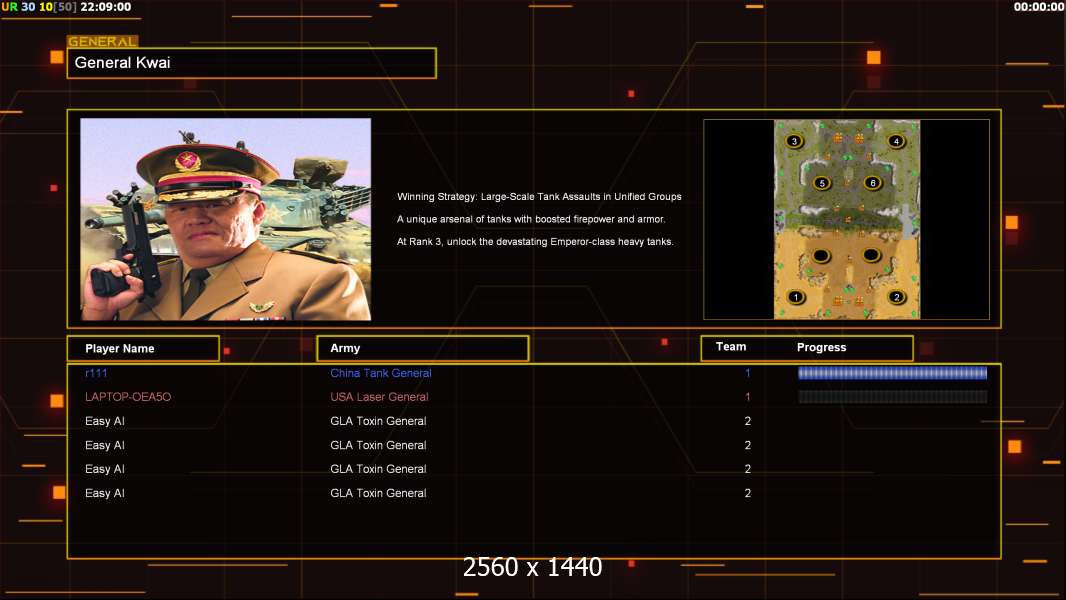Click start position 5 on the minimap
This screenshot has width=1066, height=600.
pyautogui.click(x=821, y=183)
